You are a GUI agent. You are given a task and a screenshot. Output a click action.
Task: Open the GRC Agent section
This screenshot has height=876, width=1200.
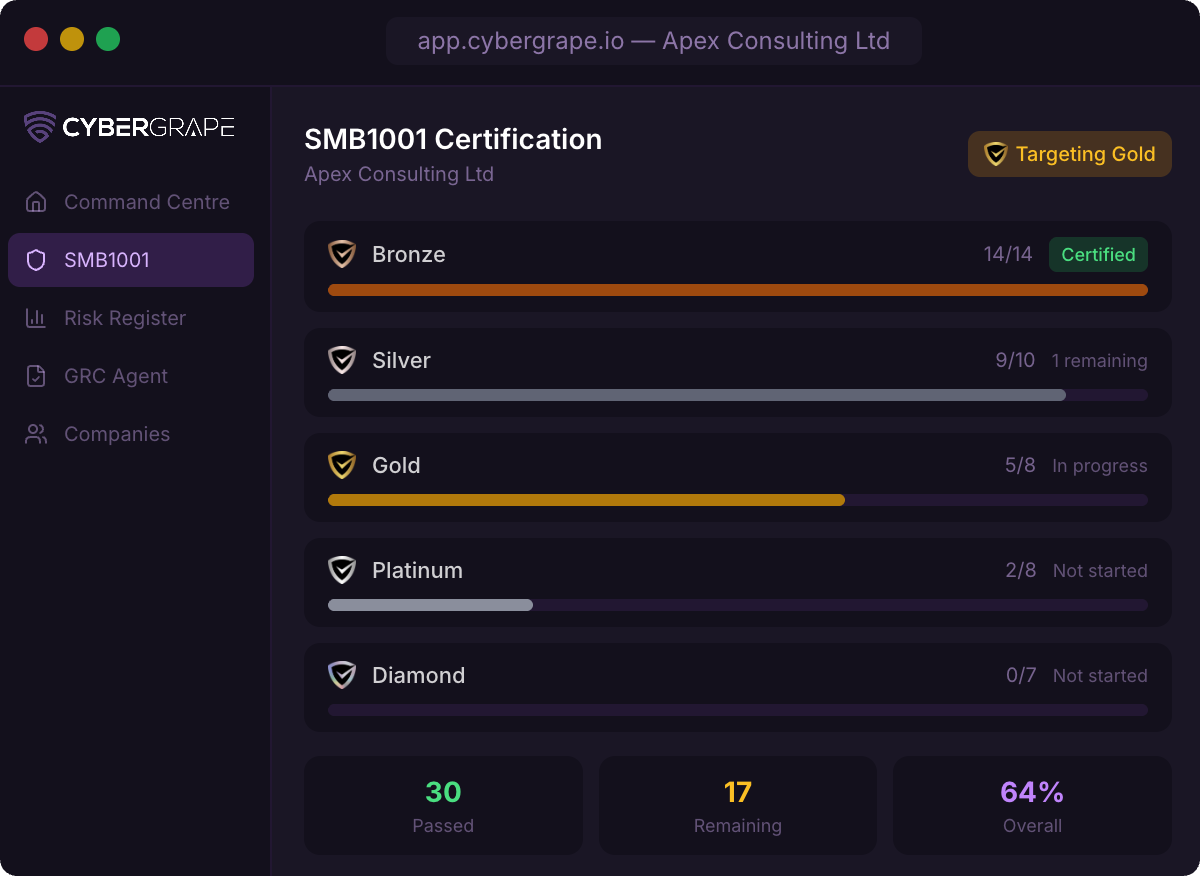click(x=116, y=376)
